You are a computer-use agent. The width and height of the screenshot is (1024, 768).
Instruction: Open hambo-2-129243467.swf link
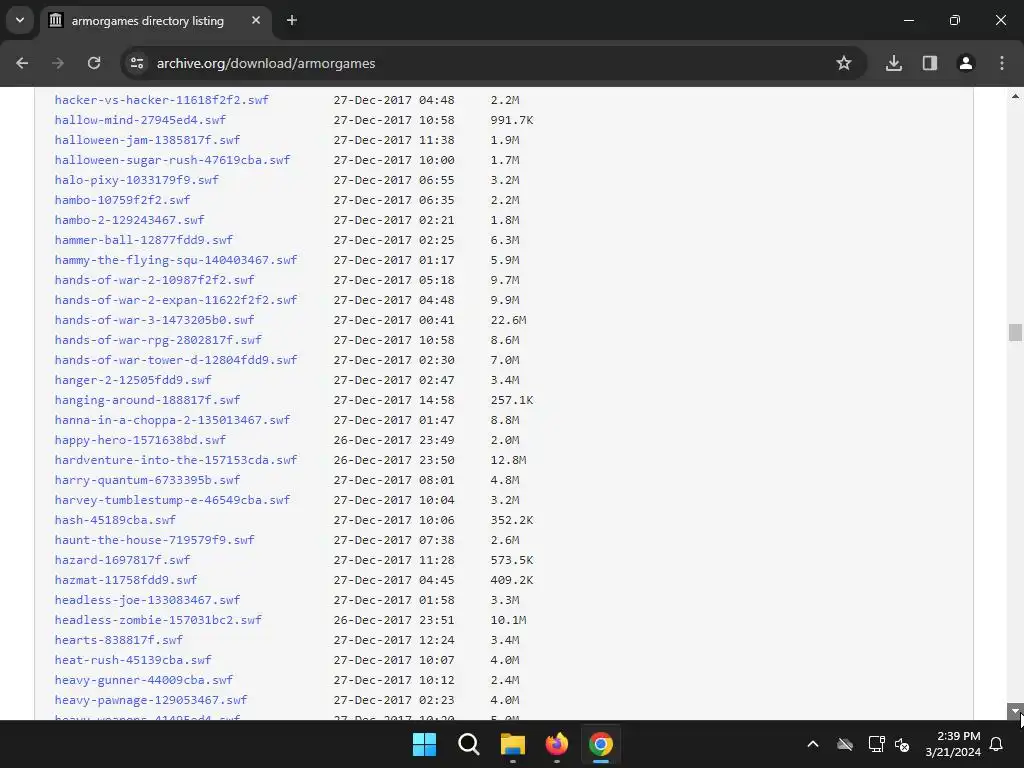point(129,220)
